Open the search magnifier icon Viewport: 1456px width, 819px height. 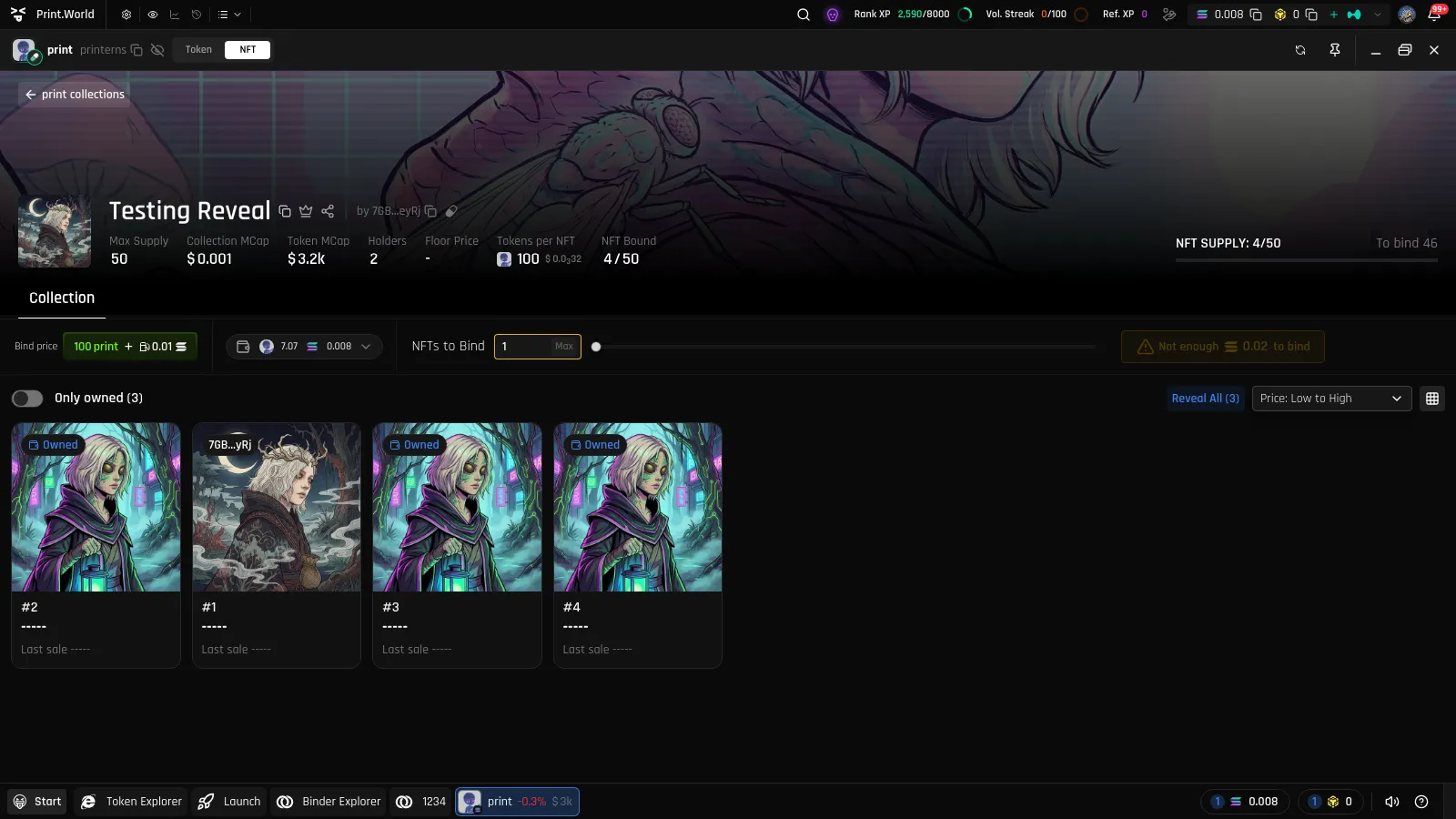tap(804, 15)
